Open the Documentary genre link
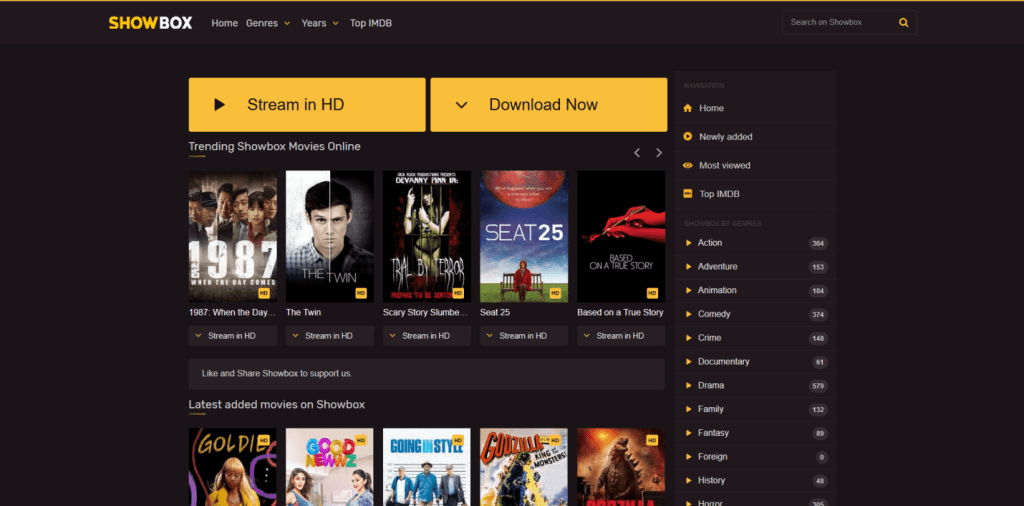The width and height of the screenshot is (1024, 506). coord(724,361)
